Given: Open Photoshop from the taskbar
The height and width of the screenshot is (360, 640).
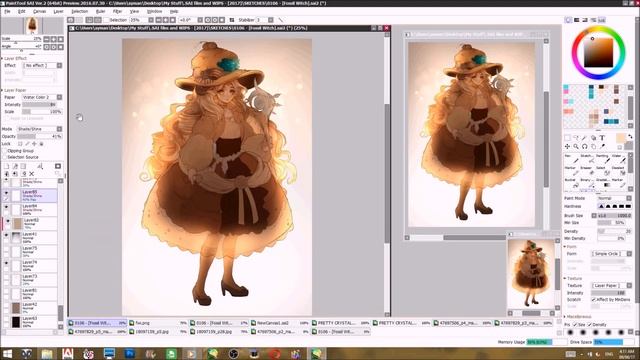Looking at the screenshot, I should 129,353.
